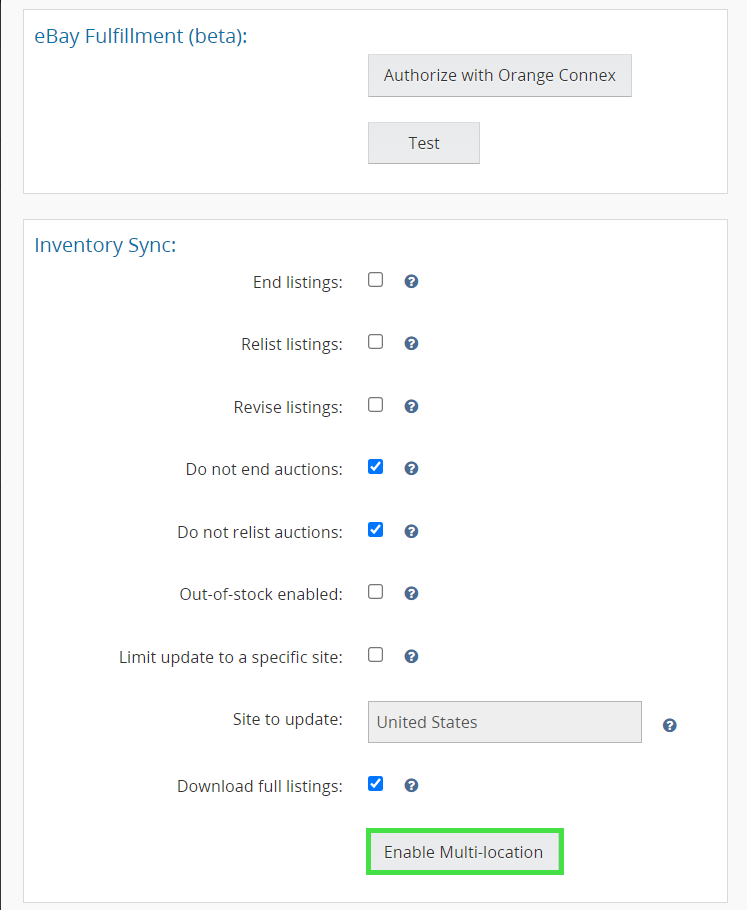This screenshot has width=747, height=910.
Task: Open help icon beside End listings
Action: click(x=411, y=281)
